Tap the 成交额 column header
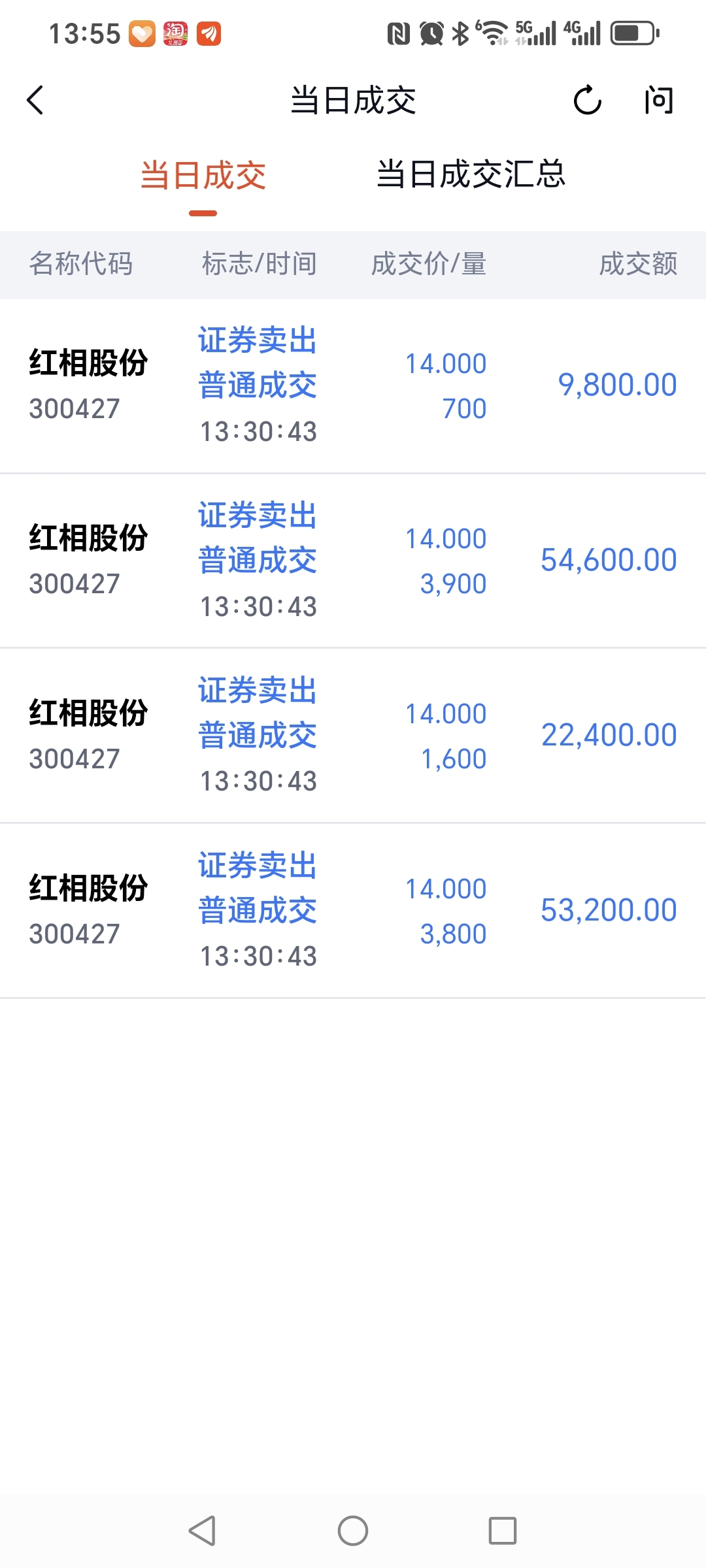 (638, 264)
